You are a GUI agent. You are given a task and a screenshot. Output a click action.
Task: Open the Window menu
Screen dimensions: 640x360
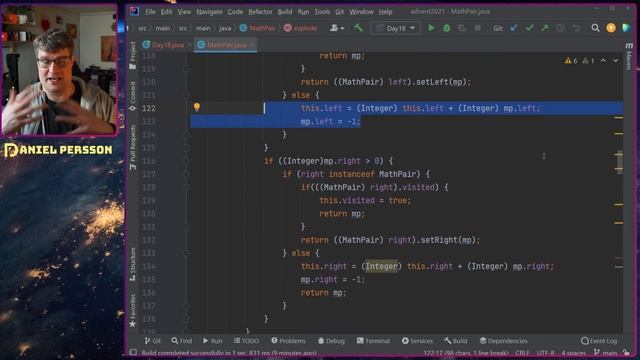[361, 11]
